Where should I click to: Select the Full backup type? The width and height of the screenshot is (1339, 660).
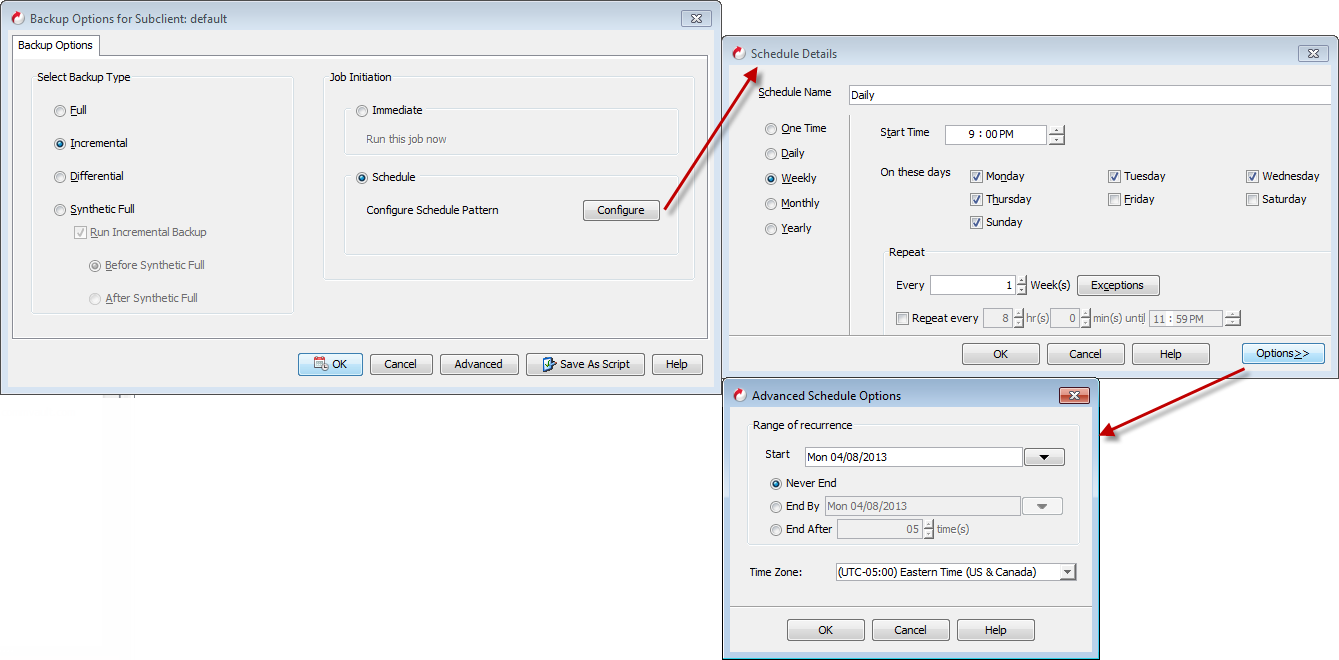61,111
